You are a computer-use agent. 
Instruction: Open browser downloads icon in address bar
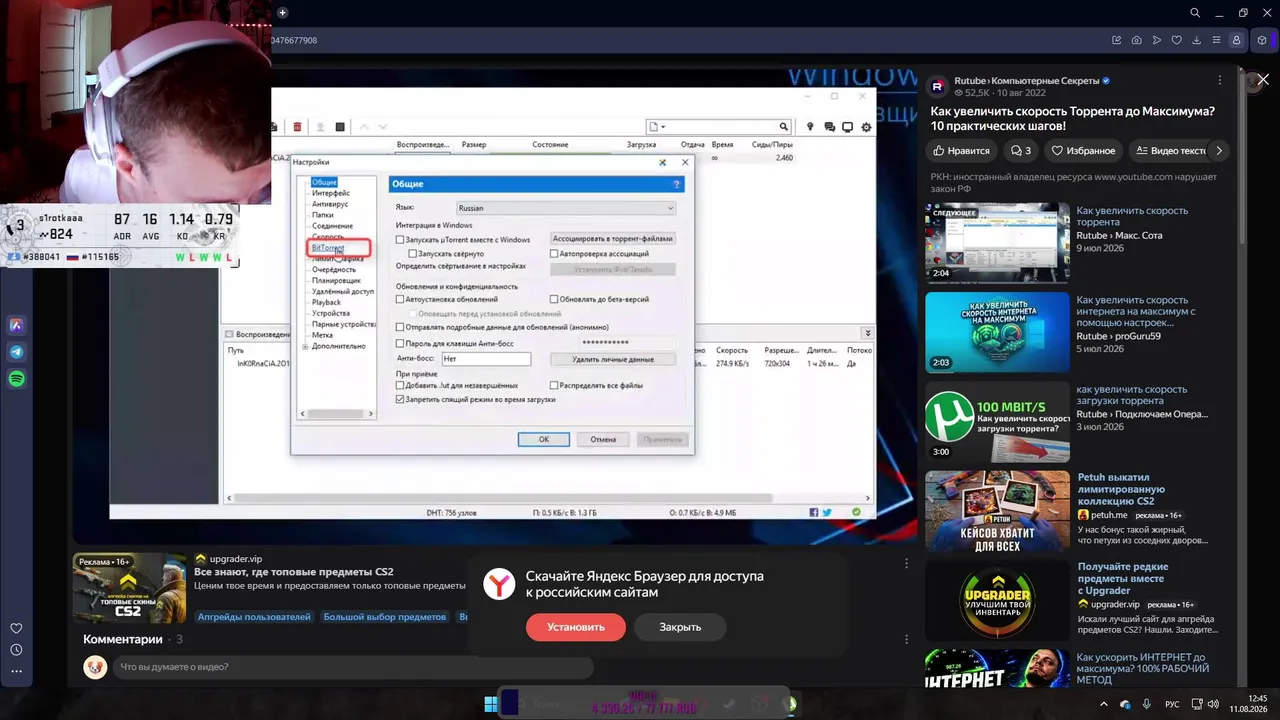coord(1197,40)
